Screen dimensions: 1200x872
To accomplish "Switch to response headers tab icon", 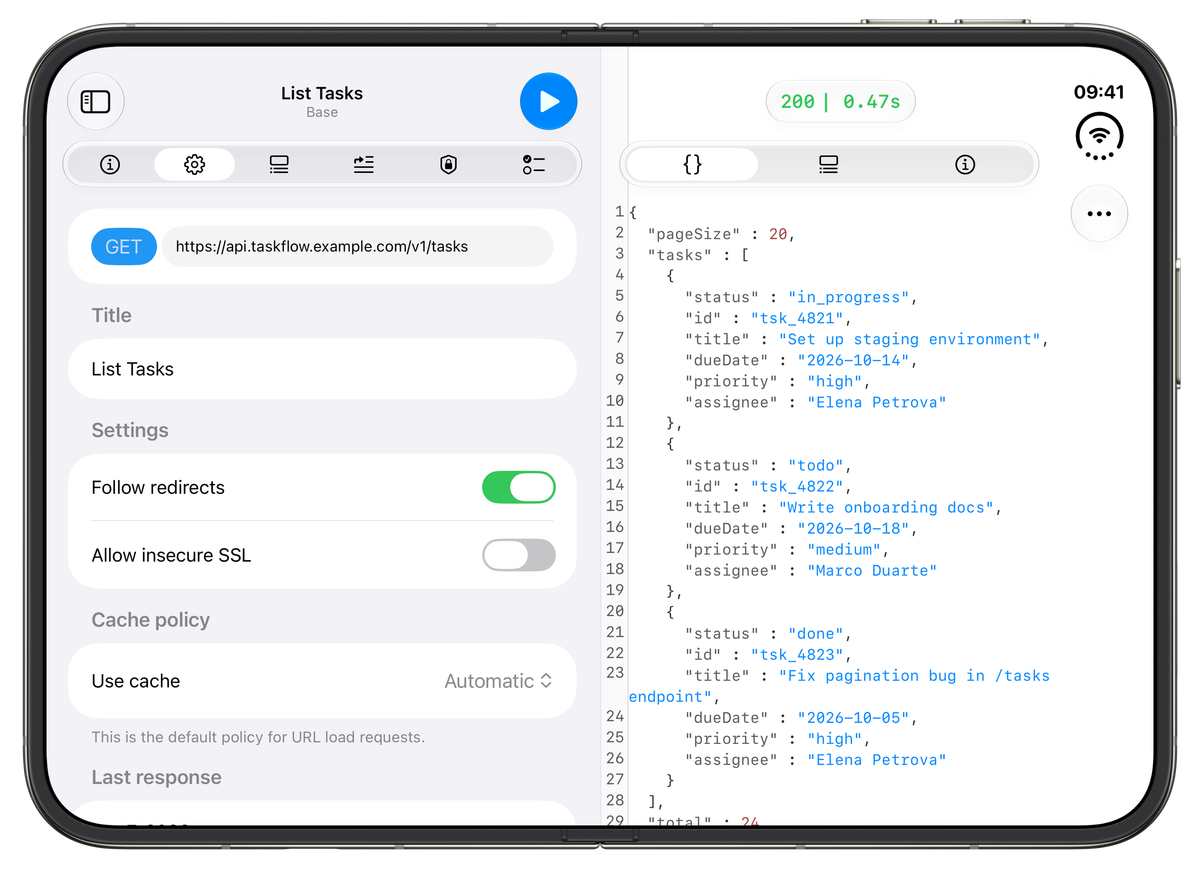I will tap(828, 165).
